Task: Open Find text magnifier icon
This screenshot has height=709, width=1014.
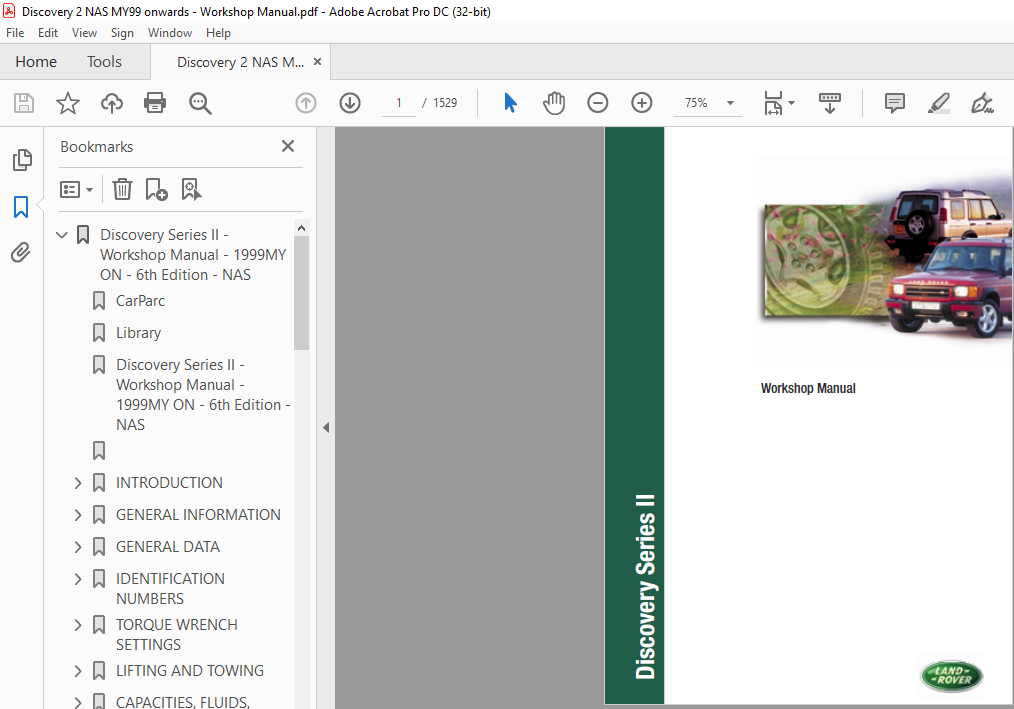Action: (200, 104)
